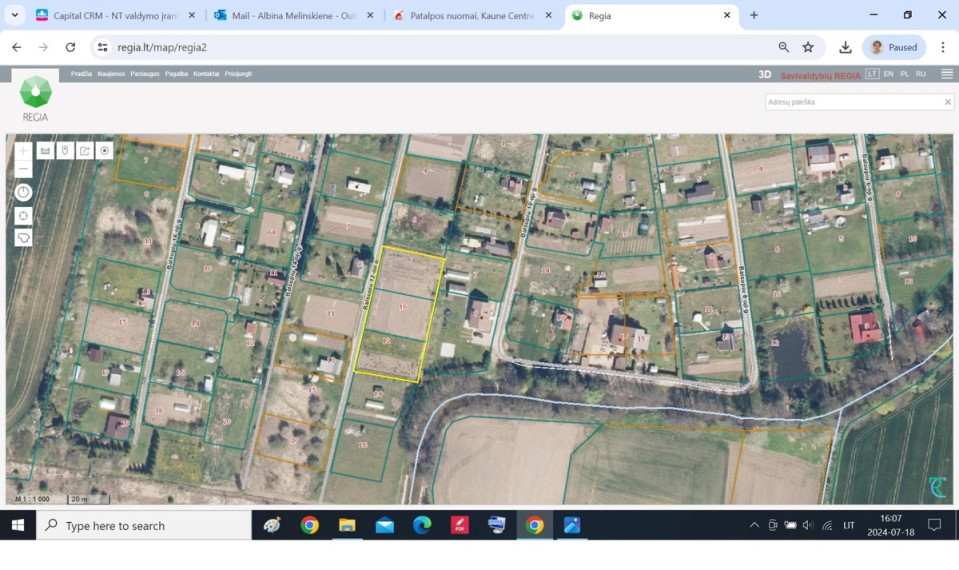Select EN language
The width and height of the screenshot is (959, 570).
pos(888,74)
